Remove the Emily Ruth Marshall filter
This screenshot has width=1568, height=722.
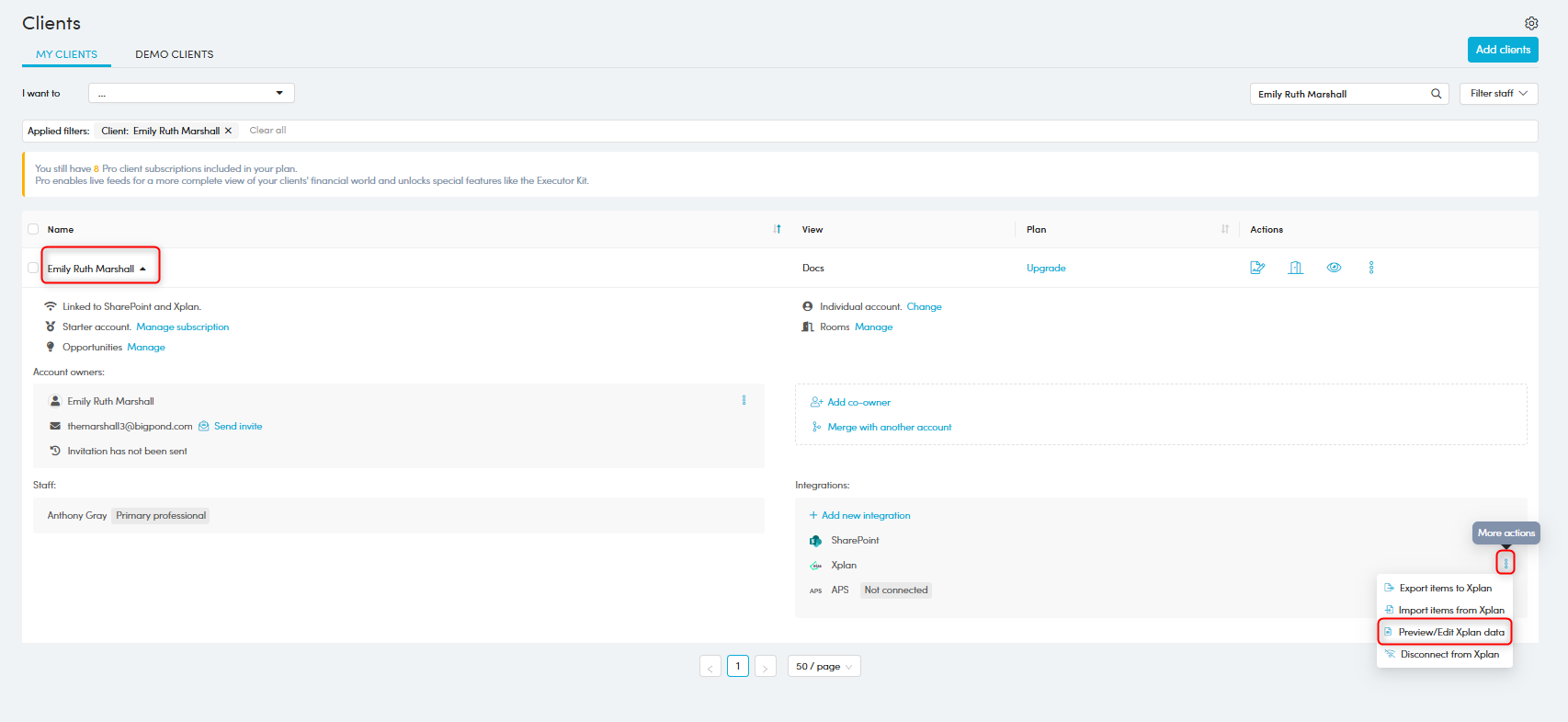click(x=228, y=131)
